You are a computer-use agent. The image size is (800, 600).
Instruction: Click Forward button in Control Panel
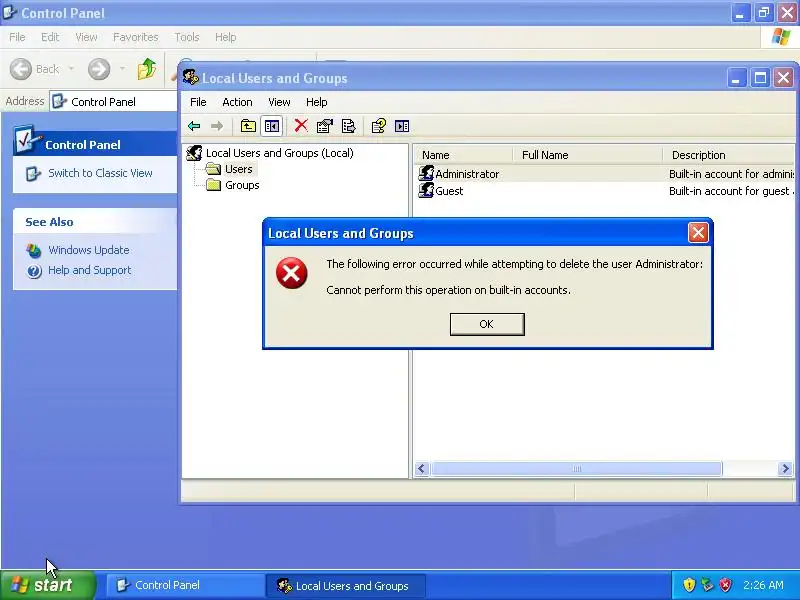coord(99,69)
